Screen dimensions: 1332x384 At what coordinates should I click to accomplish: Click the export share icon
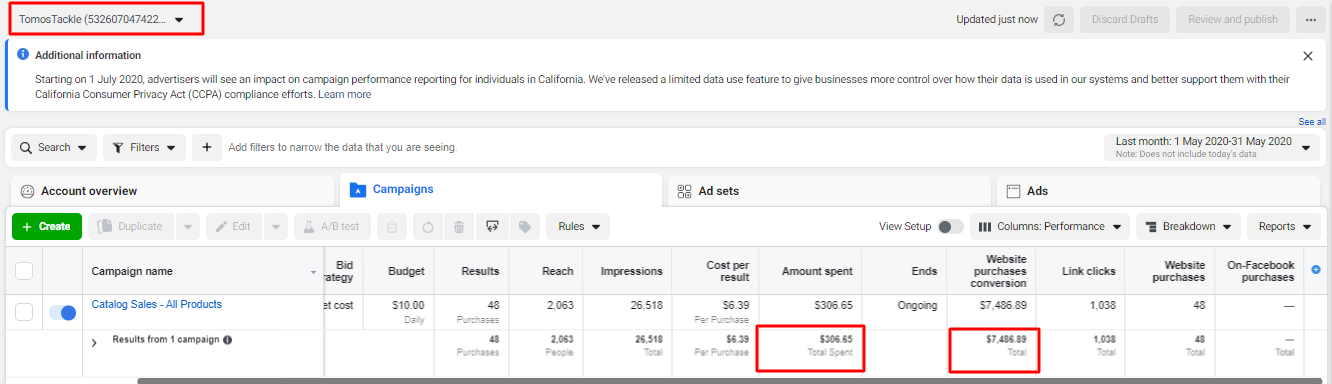pos(491,227)
